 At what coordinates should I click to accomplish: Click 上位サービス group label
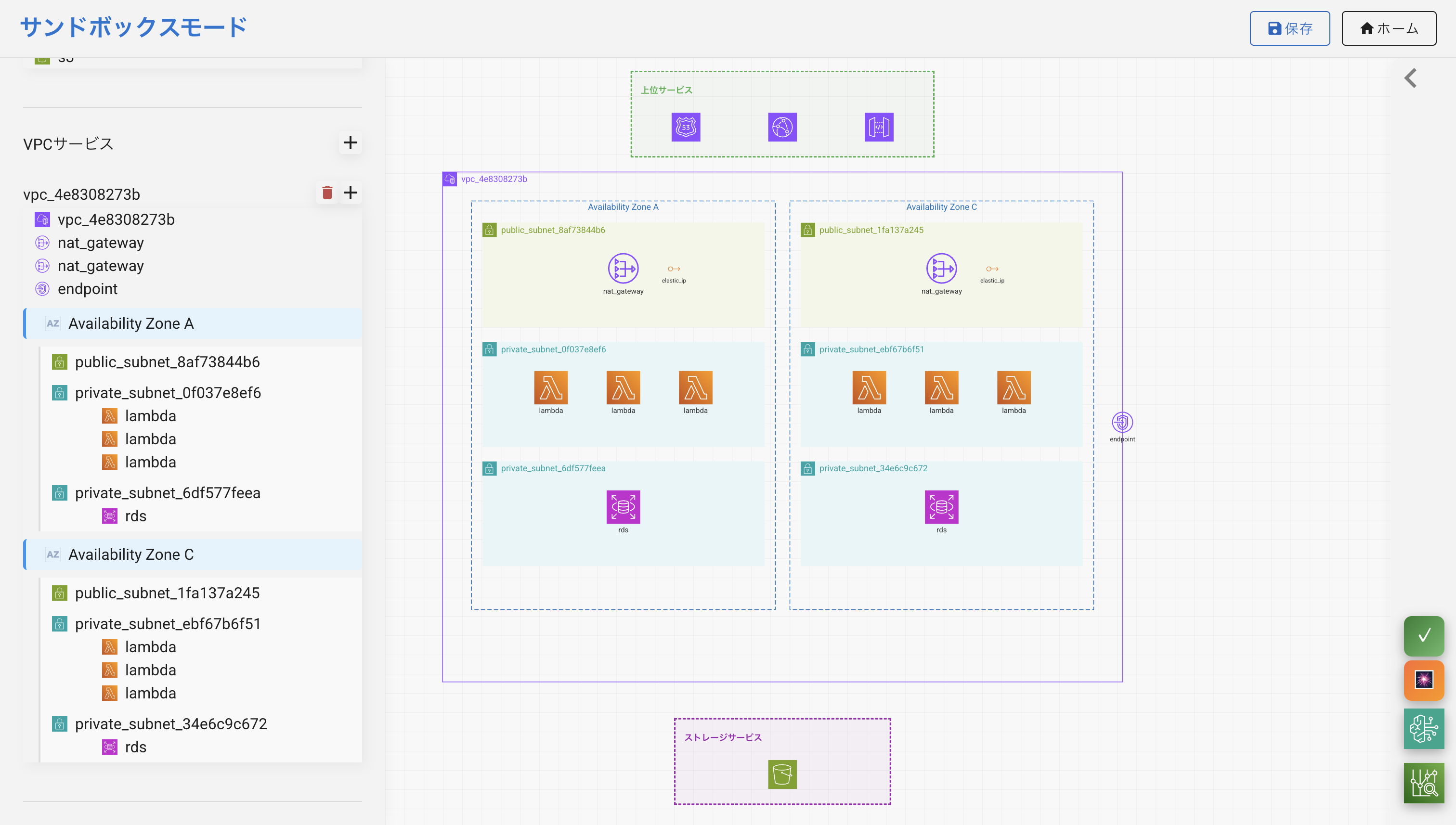pos(666,90)
